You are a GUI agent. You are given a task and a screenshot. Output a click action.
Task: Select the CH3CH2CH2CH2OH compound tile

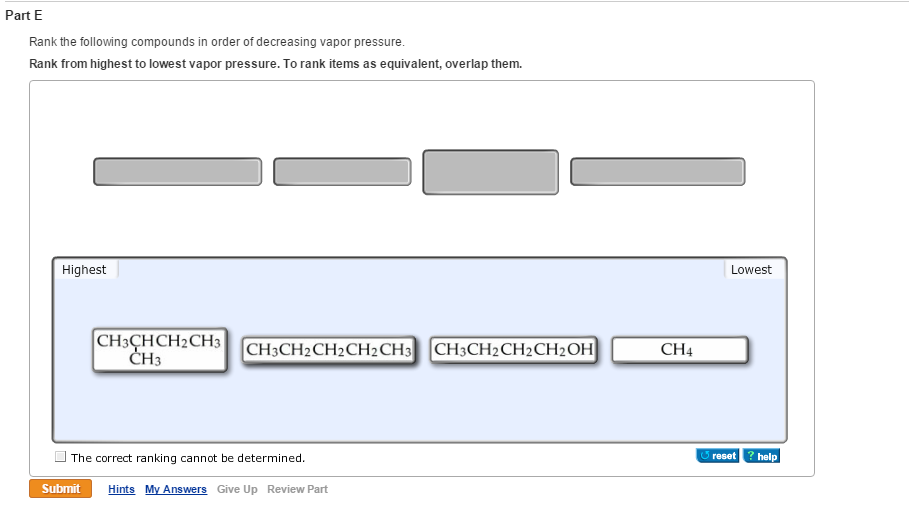tap(514, 350)
